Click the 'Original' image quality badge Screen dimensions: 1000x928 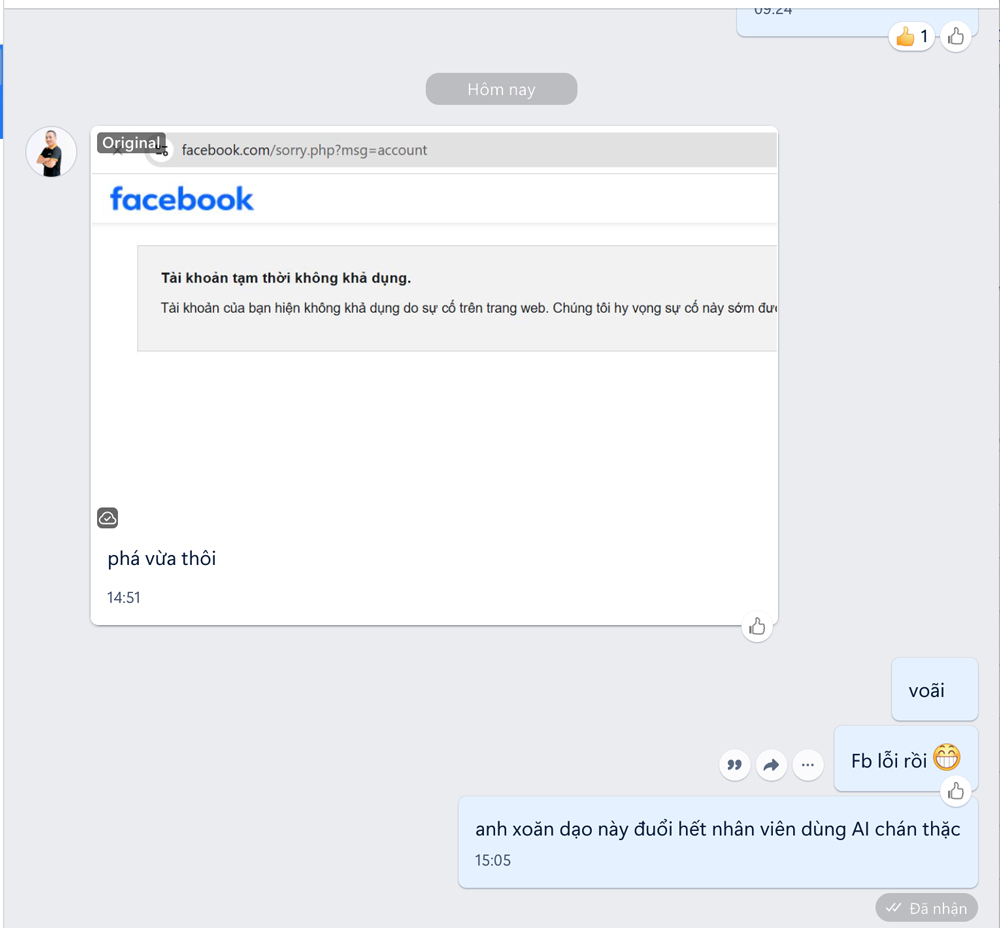pos(131,143)
